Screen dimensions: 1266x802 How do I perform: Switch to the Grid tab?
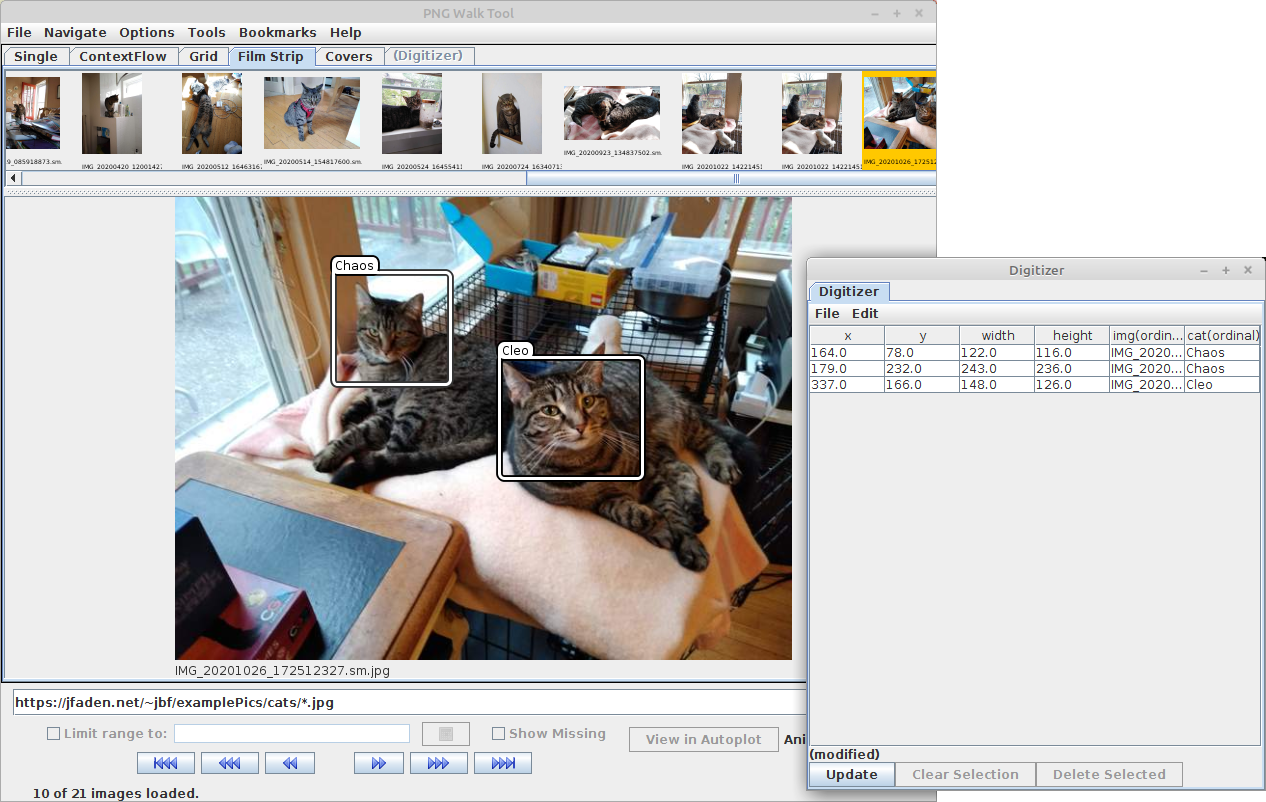203,57
